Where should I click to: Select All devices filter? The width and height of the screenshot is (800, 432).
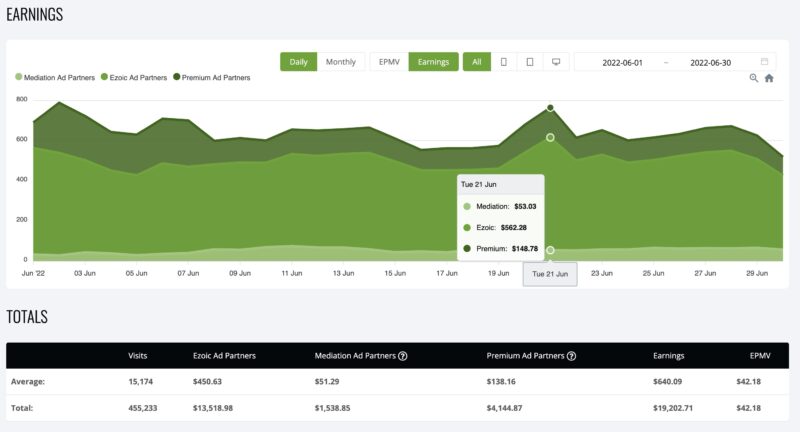click(x=477, y=62)
